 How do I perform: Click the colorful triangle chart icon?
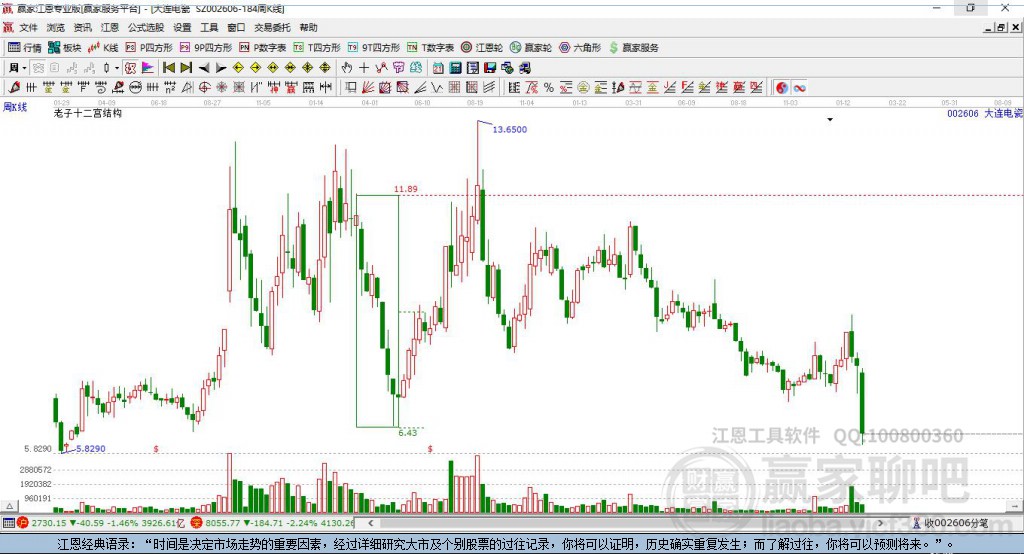click(x=148, y=68)
